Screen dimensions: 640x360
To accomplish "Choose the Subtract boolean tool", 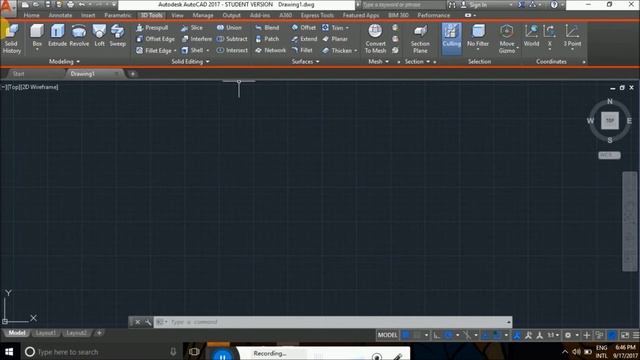I will point(232,39).
